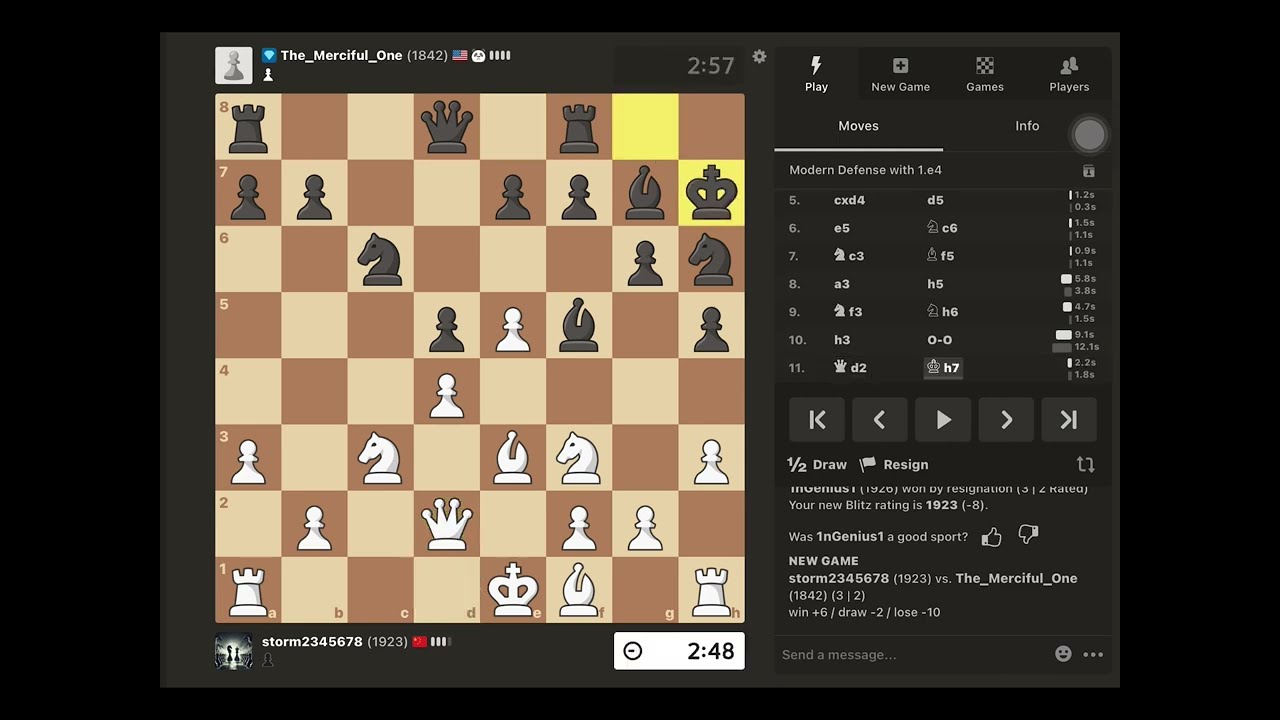Image resolution: width=1280 pixels, height=720 pixels.
Task: Click the highlighted empty g8 square
Action: pyautogui.click(x=645, y=127)
